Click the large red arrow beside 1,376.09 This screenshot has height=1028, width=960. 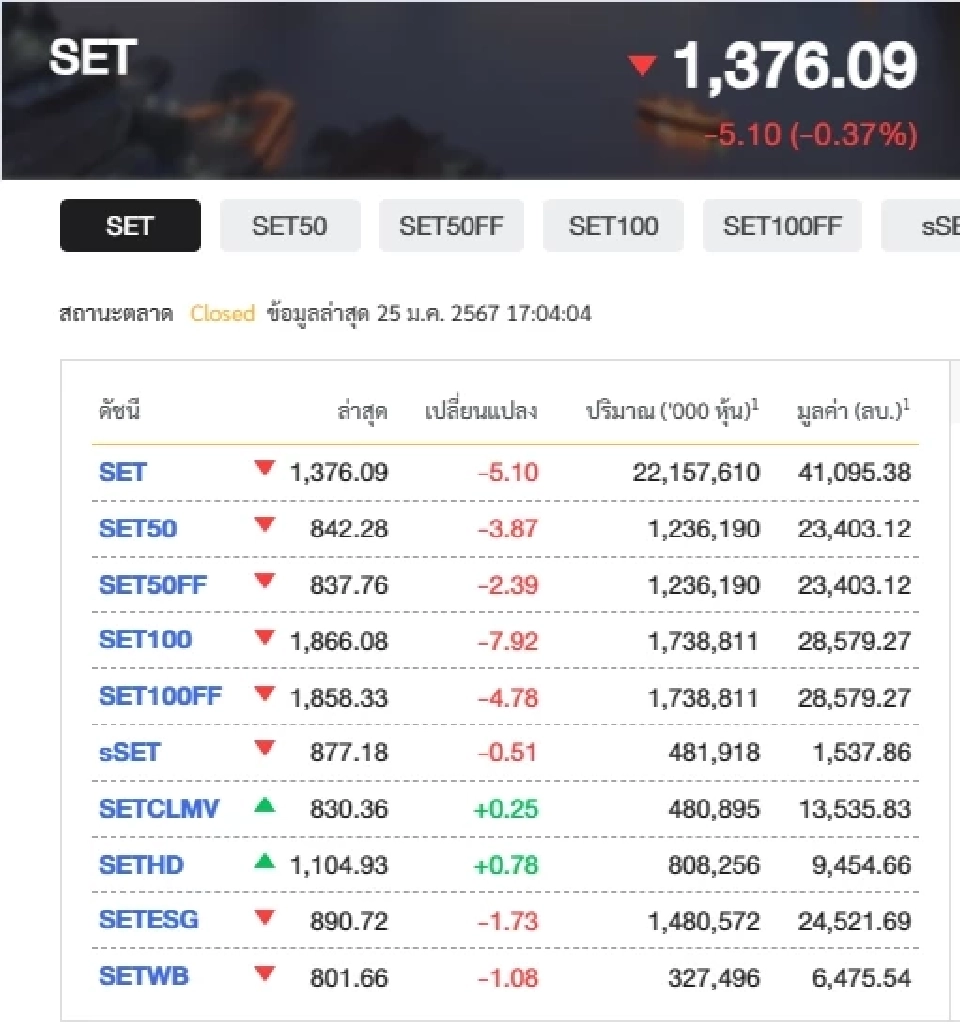pos(641,62)
